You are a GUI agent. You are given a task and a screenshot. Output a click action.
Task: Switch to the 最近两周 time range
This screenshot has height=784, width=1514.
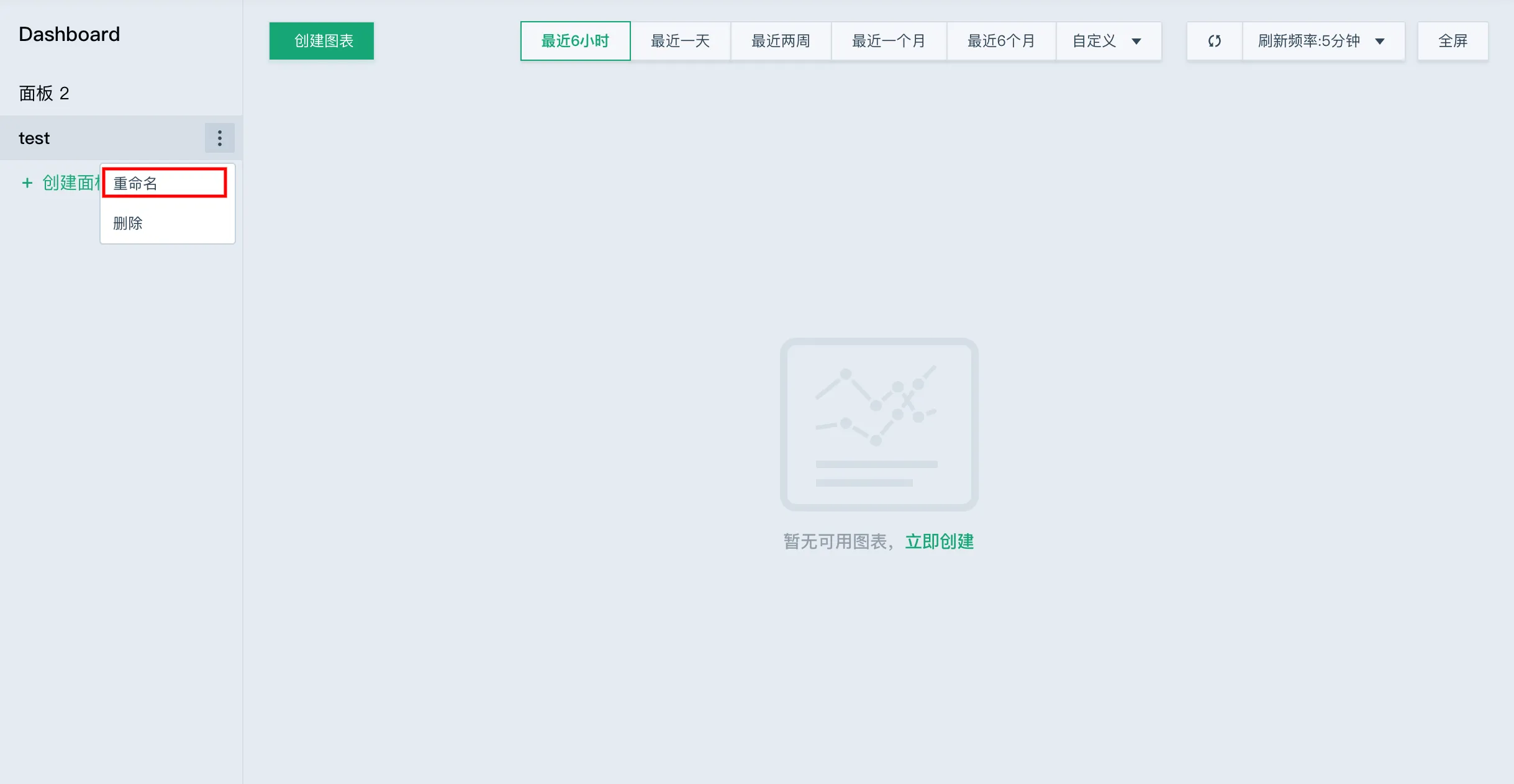(781, 41)
